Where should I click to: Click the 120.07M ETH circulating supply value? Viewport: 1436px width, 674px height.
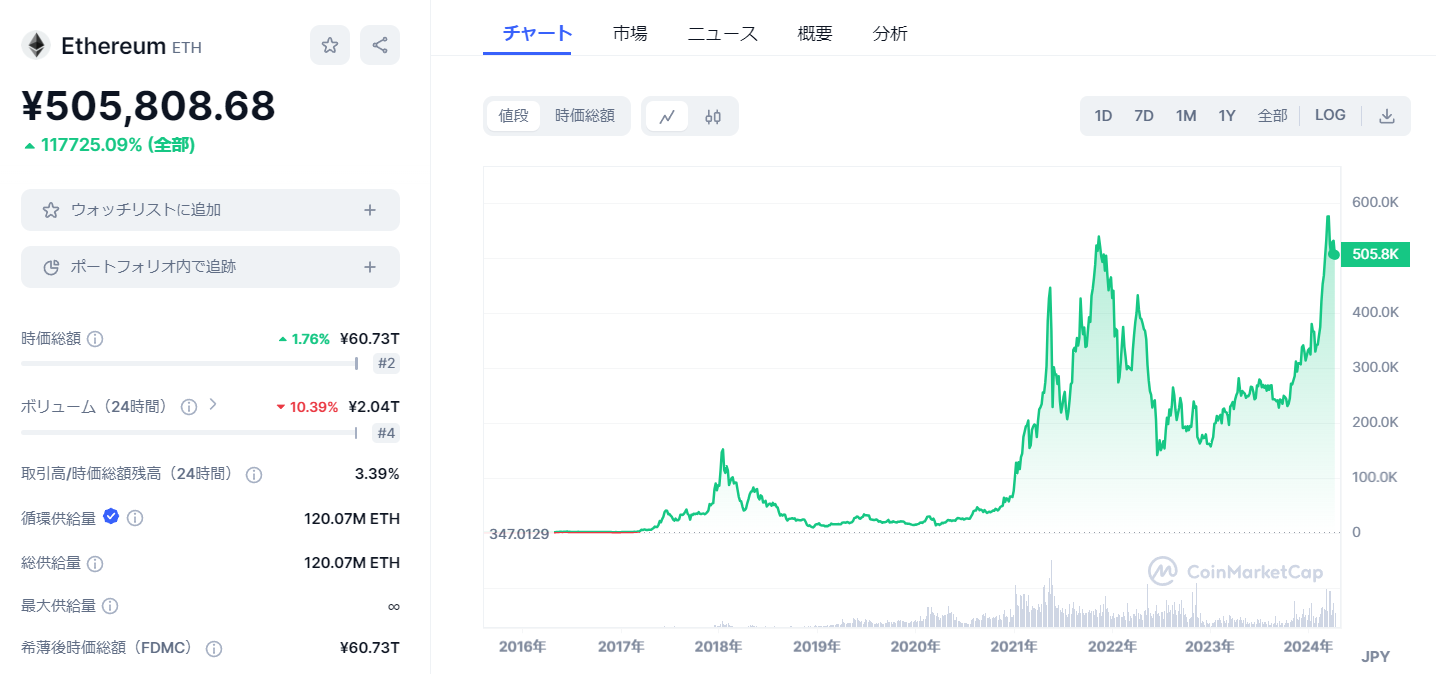point(352,518)
